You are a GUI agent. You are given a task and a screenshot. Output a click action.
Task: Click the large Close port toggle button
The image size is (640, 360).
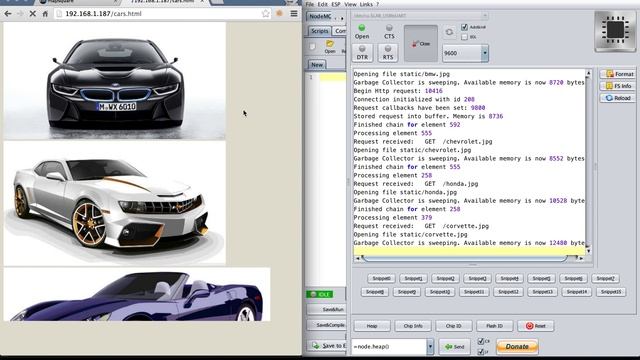(x=421, y=43)
